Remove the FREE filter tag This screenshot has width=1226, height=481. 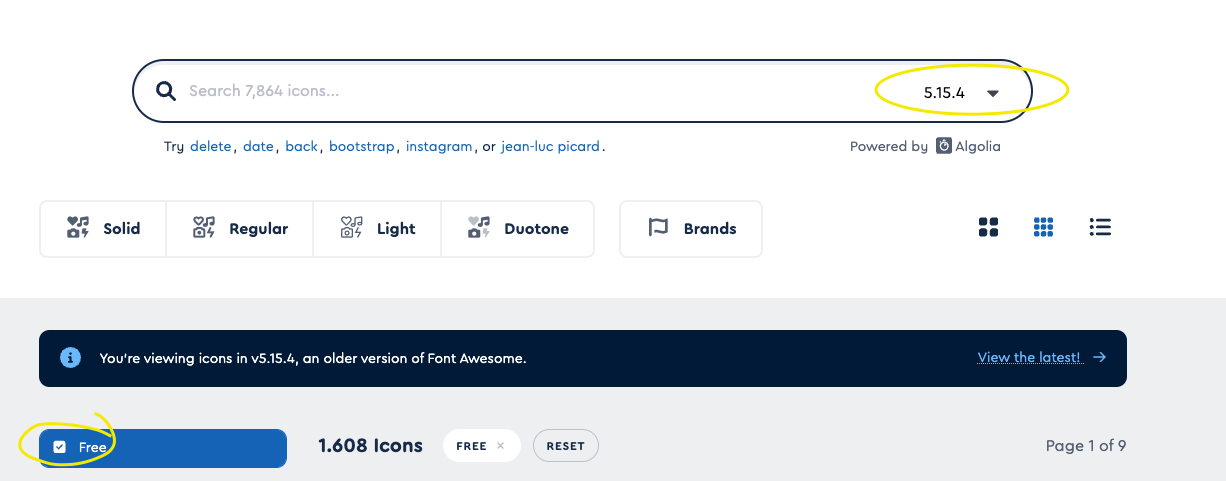500,446
